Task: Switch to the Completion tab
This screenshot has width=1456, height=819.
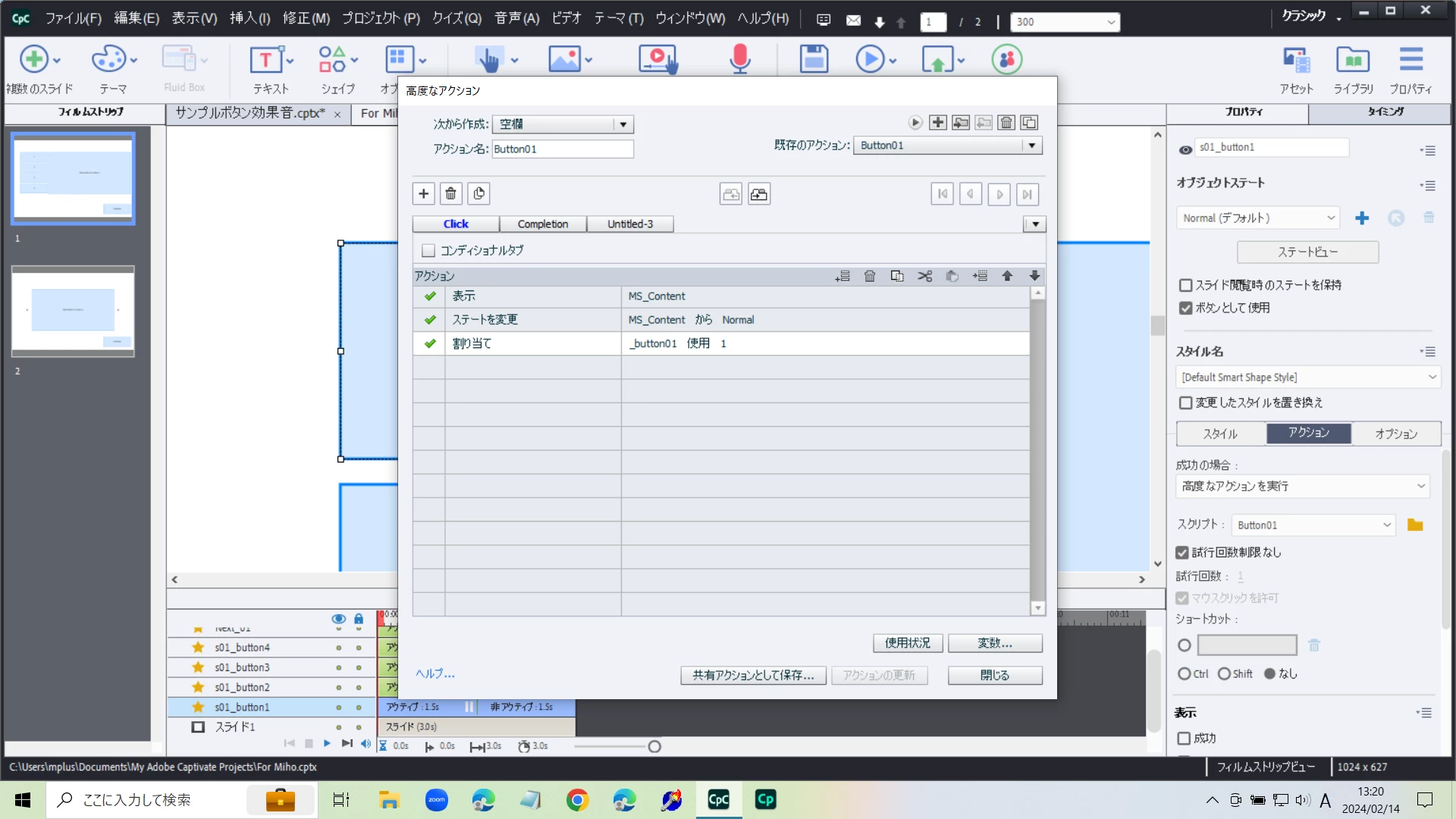Action: 542,224
